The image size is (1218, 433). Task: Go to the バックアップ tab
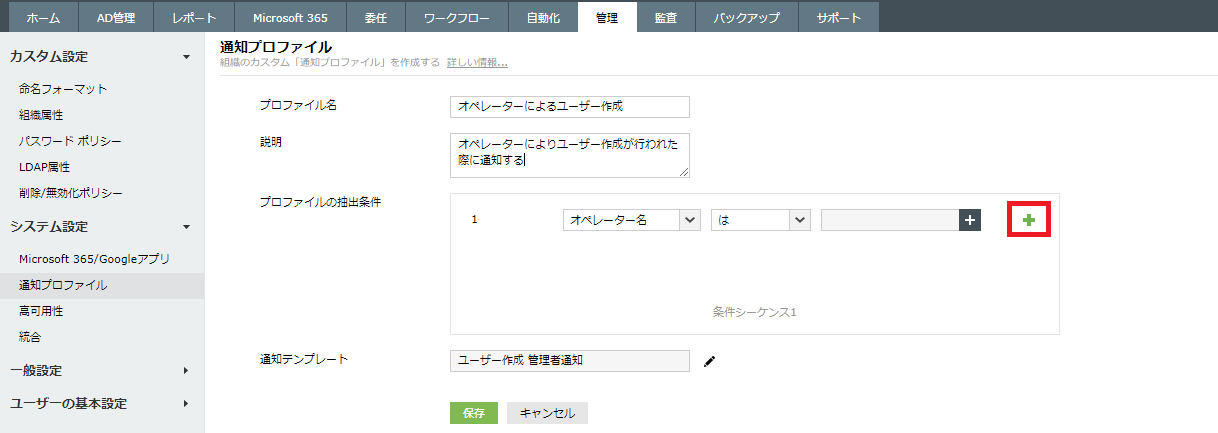(x=748, y=17)
